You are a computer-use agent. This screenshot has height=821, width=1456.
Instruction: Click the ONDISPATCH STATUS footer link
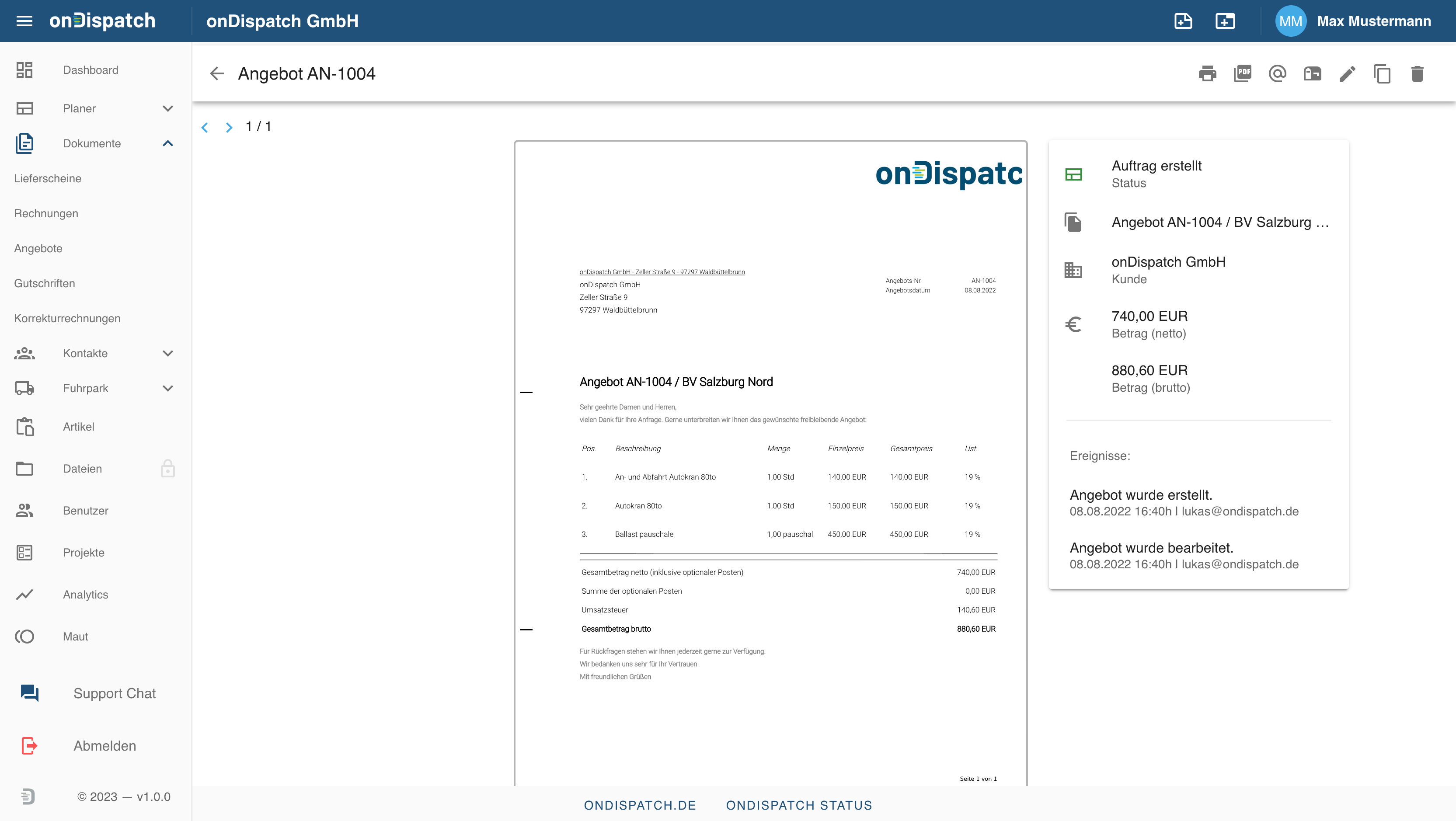(x=799, y=805)
